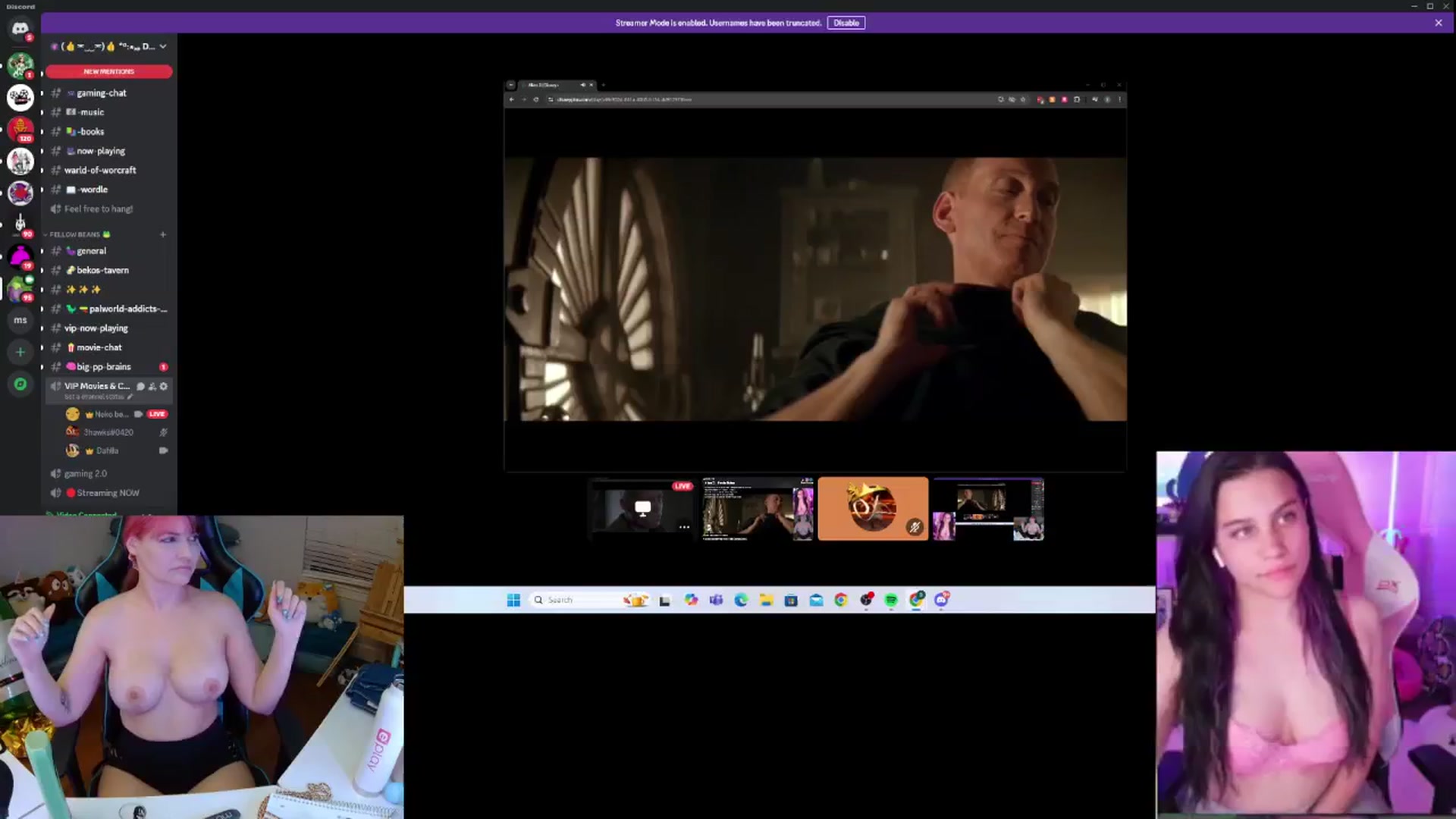Open the 'ms' server icon
Viewport: 1456px width, 819px height.
coord(20,320)
